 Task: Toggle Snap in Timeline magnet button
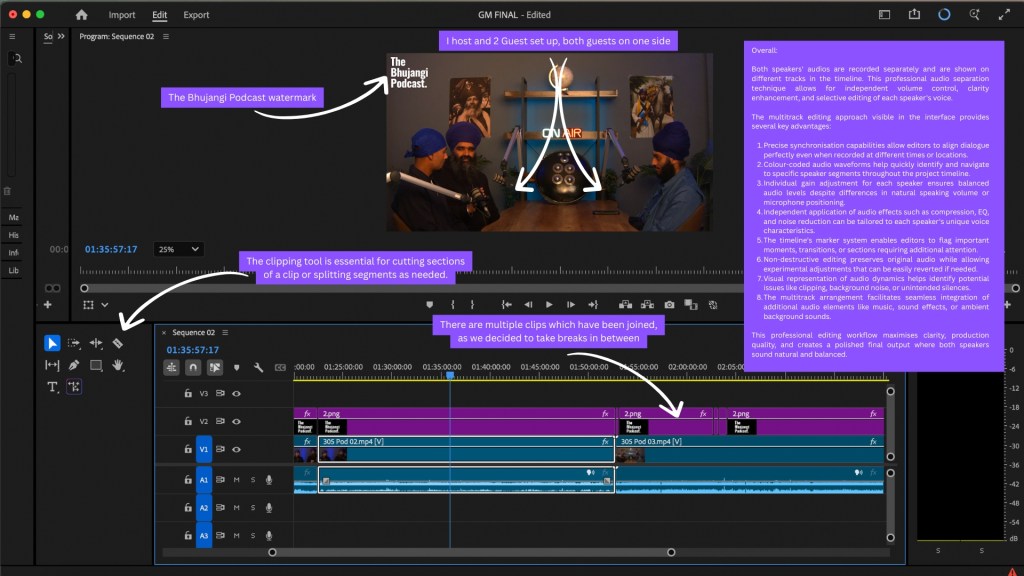(193, 368)
